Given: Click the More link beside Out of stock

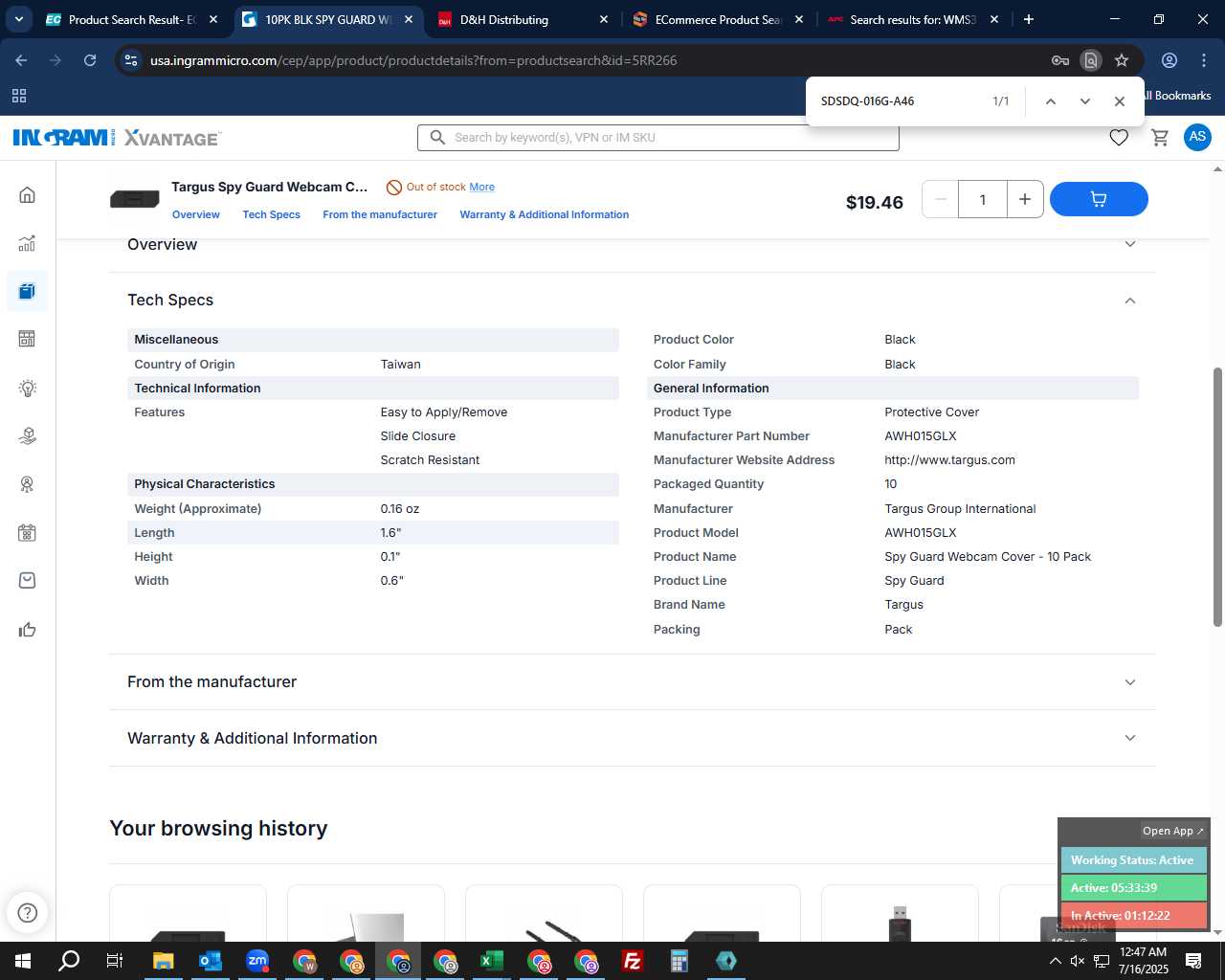Looking at the screenshot, I should click(x=482, y=187).
